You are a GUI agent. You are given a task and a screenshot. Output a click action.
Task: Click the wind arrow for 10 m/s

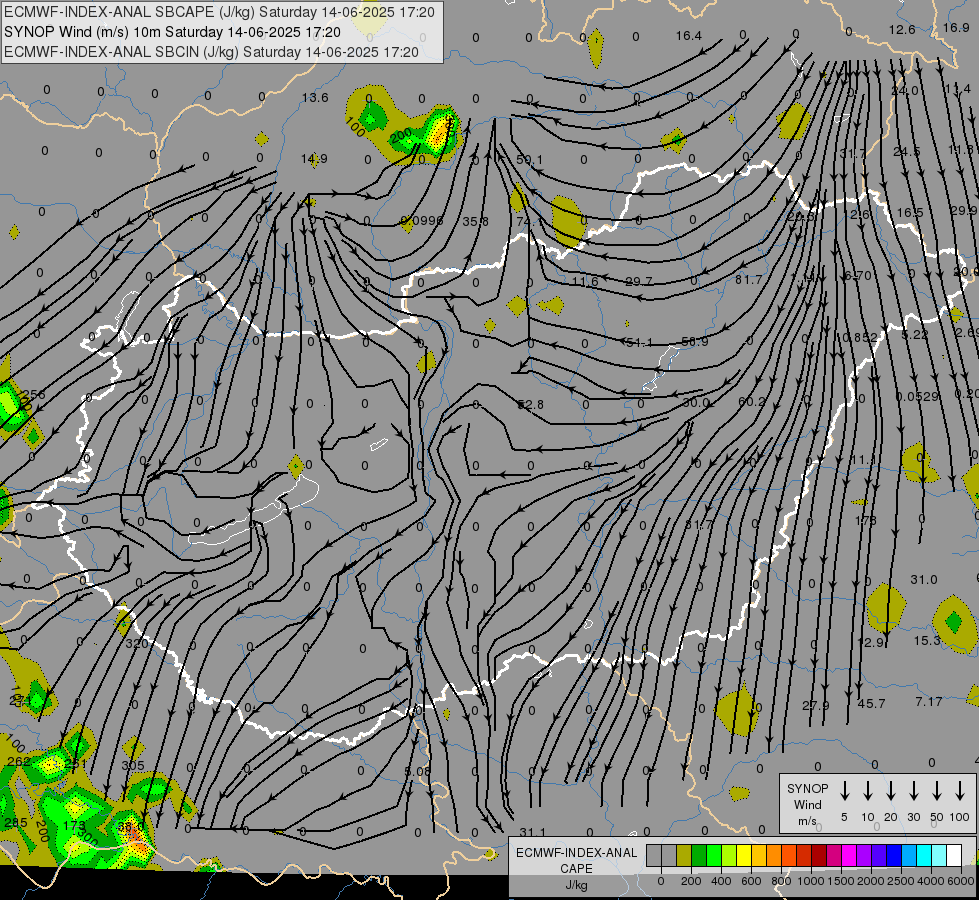pyautogui.click(x=868, y=791)
